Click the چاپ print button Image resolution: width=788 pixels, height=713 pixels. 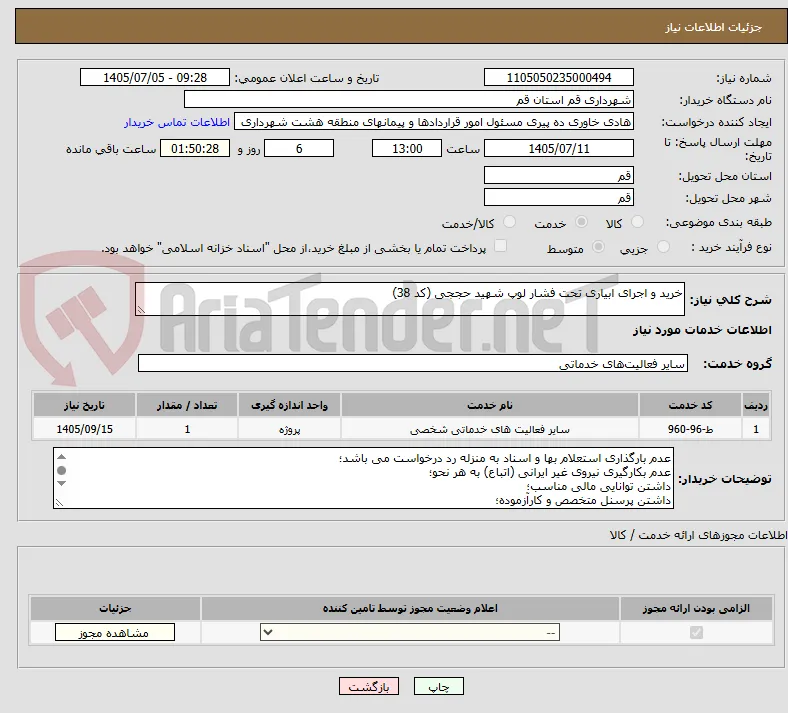(x=439, y=686)
